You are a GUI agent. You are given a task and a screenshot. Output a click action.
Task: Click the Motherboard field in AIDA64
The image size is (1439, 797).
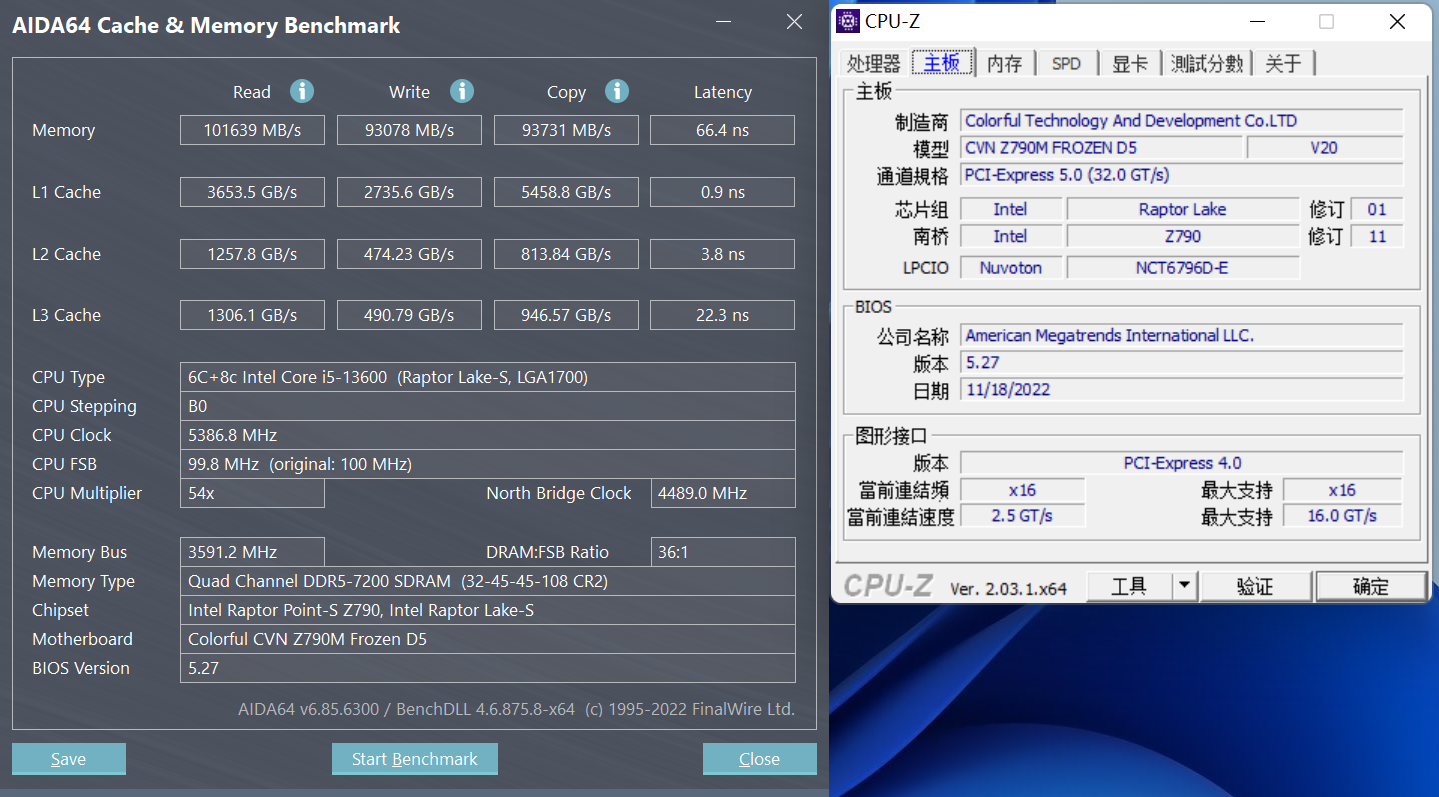point(488,639)
